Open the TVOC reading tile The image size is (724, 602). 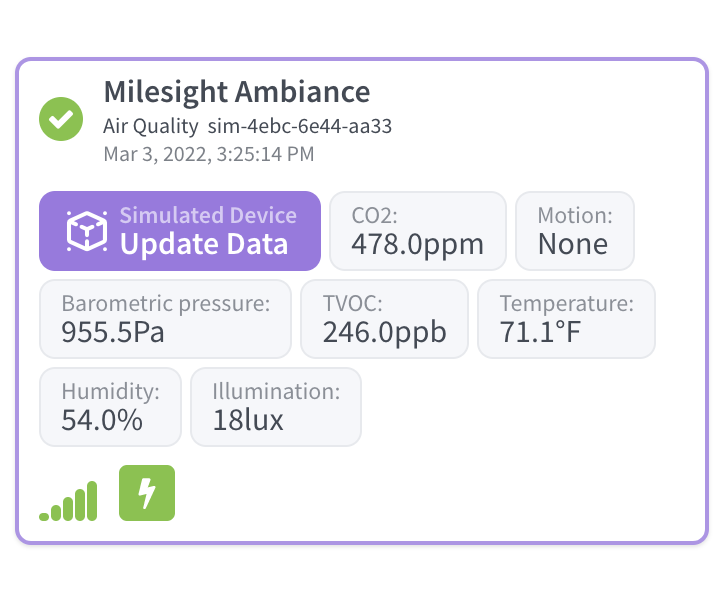click(x=385, y=319)
